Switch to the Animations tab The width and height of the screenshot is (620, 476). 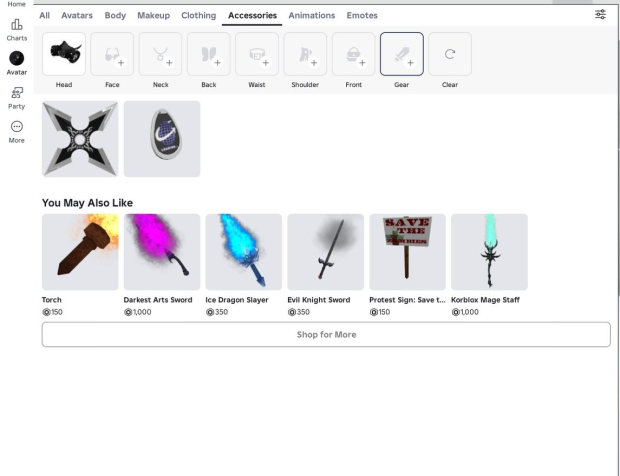312,16
